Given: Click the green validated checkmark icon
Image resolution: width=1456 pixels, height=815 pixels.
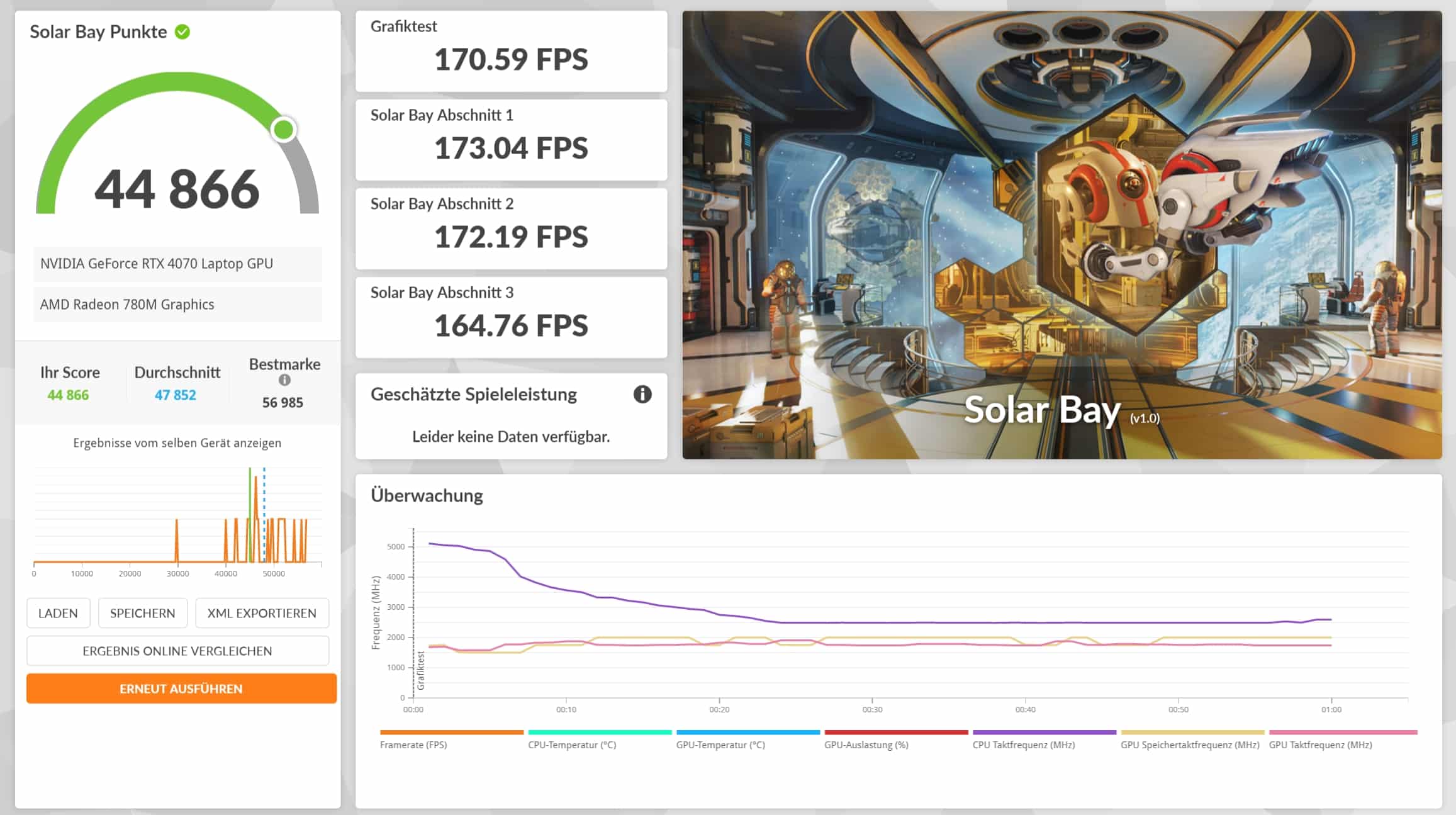Looking at the screenshot, I should [182, 31].
